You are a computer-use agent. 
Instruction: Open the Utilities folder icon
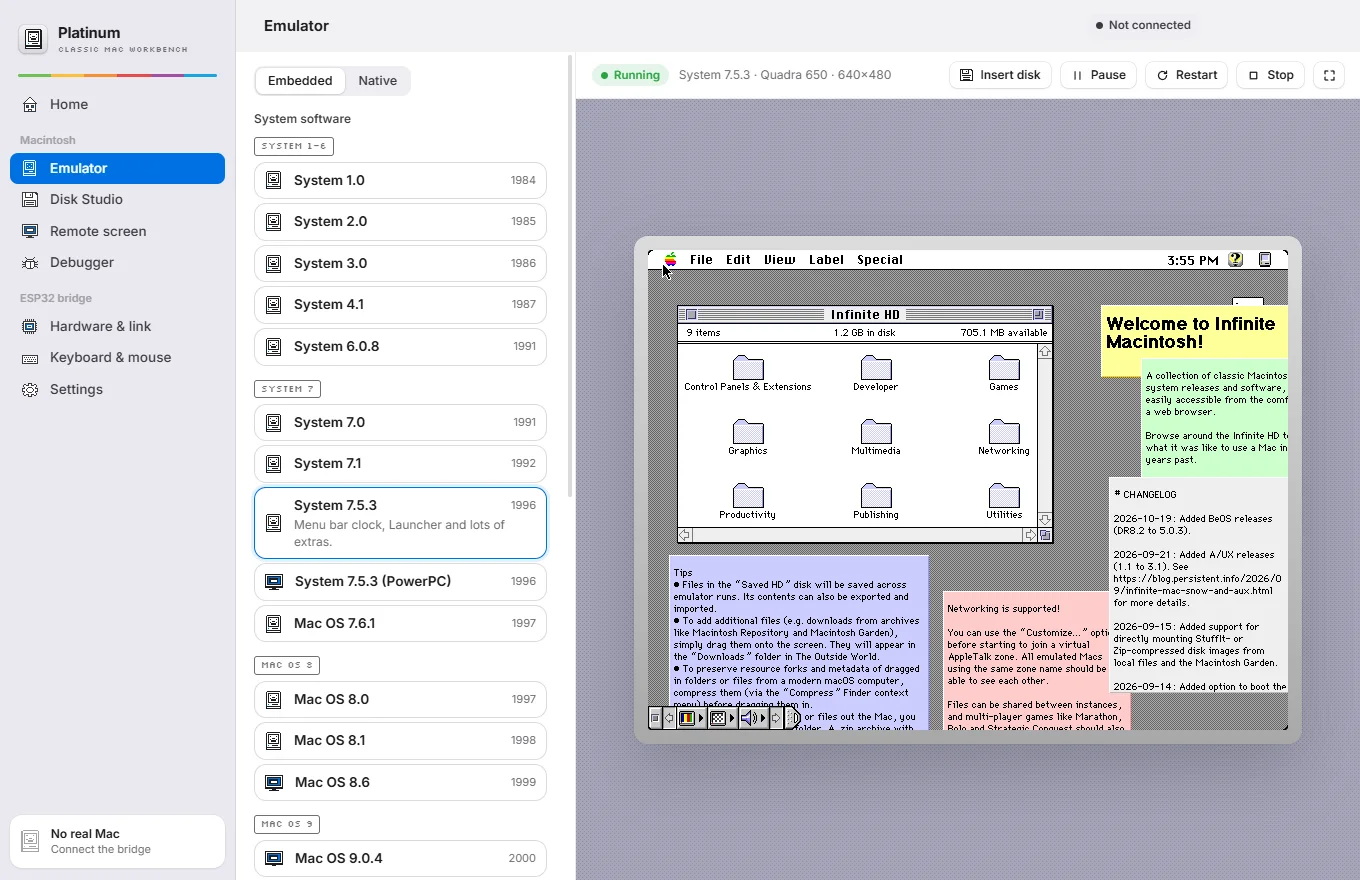pyautogui.click(x=1004, y=496)
